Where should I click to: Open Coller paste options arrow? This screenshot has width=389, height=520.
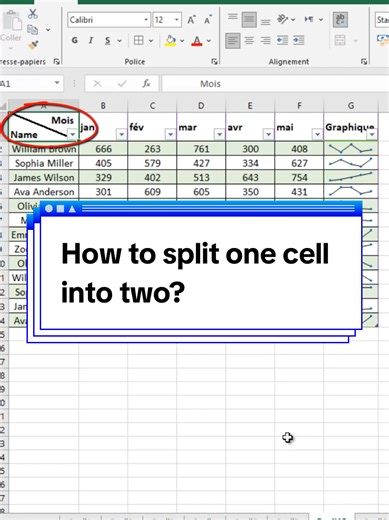[10, 48]
